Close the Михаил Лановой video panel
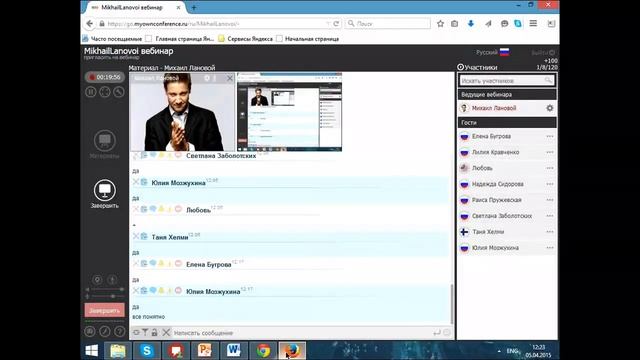 tap(230, 78)
